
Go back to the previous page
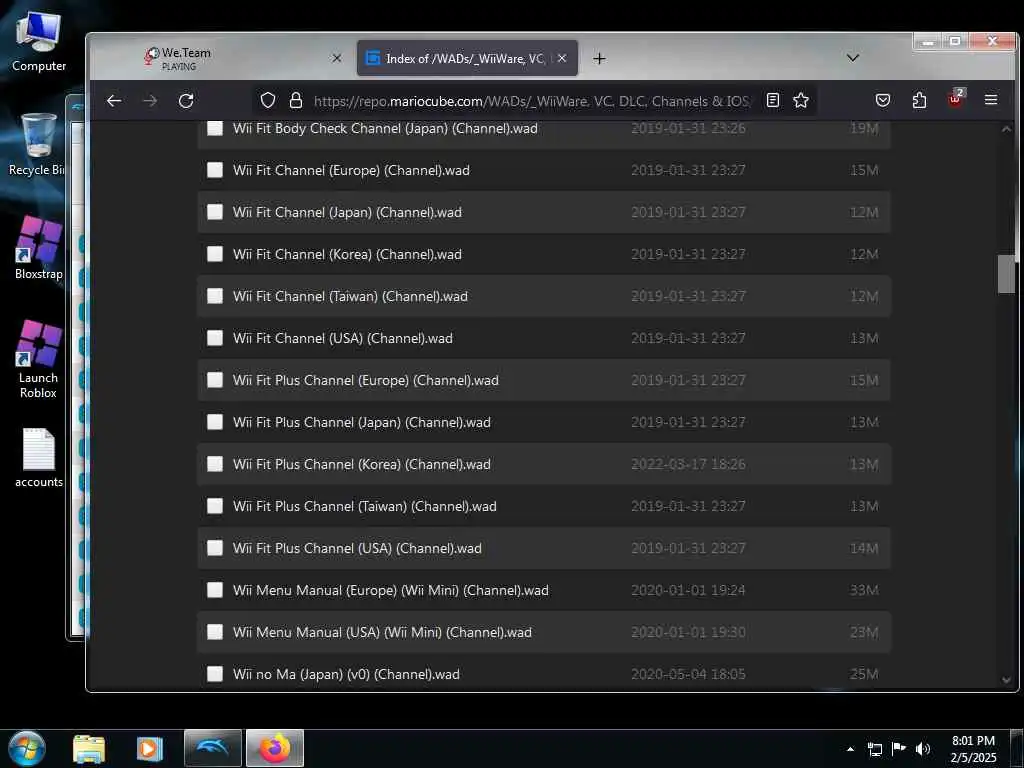click(x=114, y=101)
